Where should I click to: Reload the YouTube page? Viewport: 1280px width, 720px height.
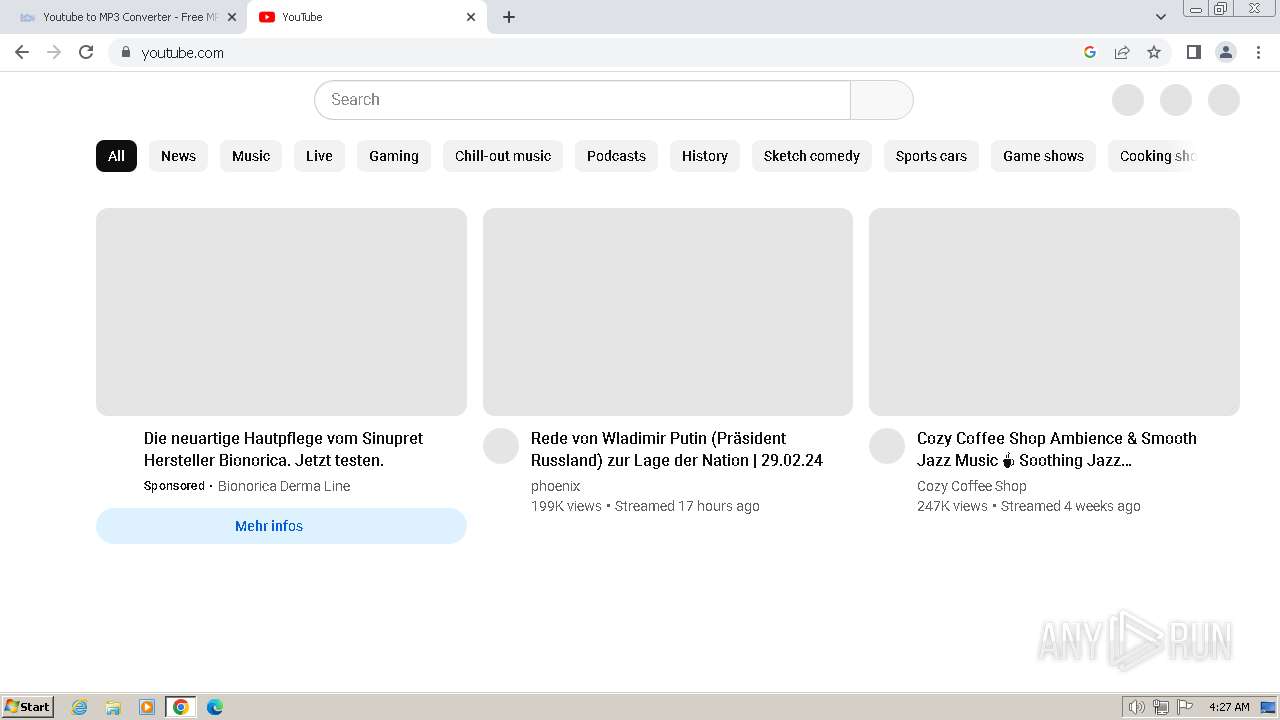pos(86,52)
